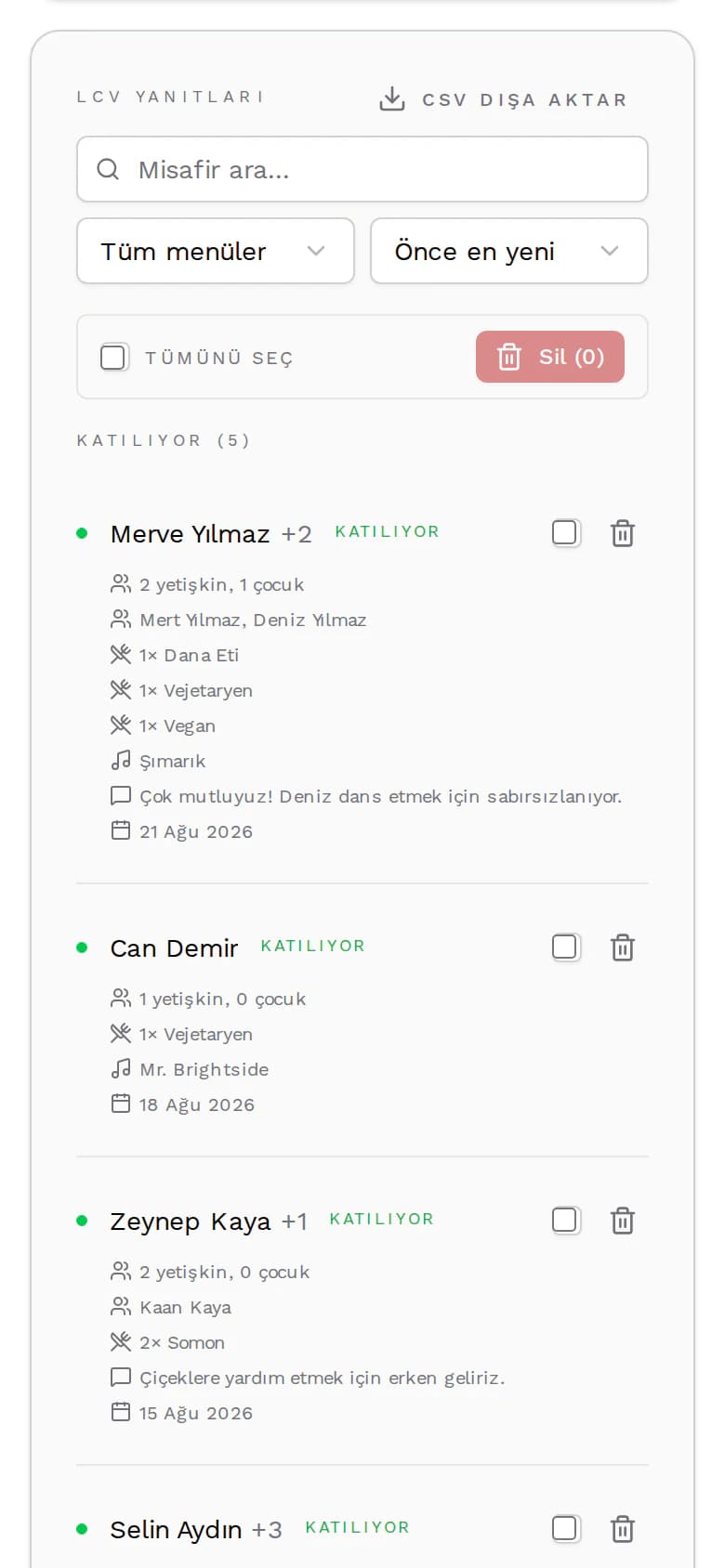Click trash icon next to Selin Aydın
This screenshot has width=725, height=1568.
point(623,1529)
